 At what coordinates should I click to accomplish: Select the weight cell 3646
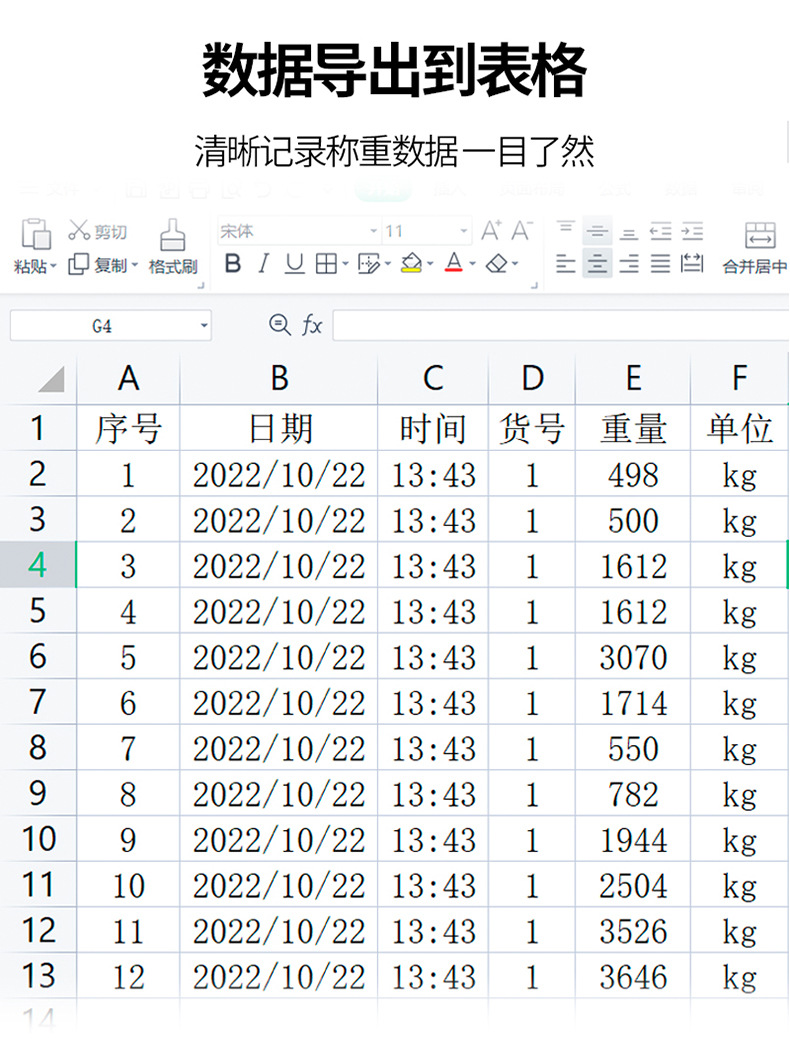633,976
